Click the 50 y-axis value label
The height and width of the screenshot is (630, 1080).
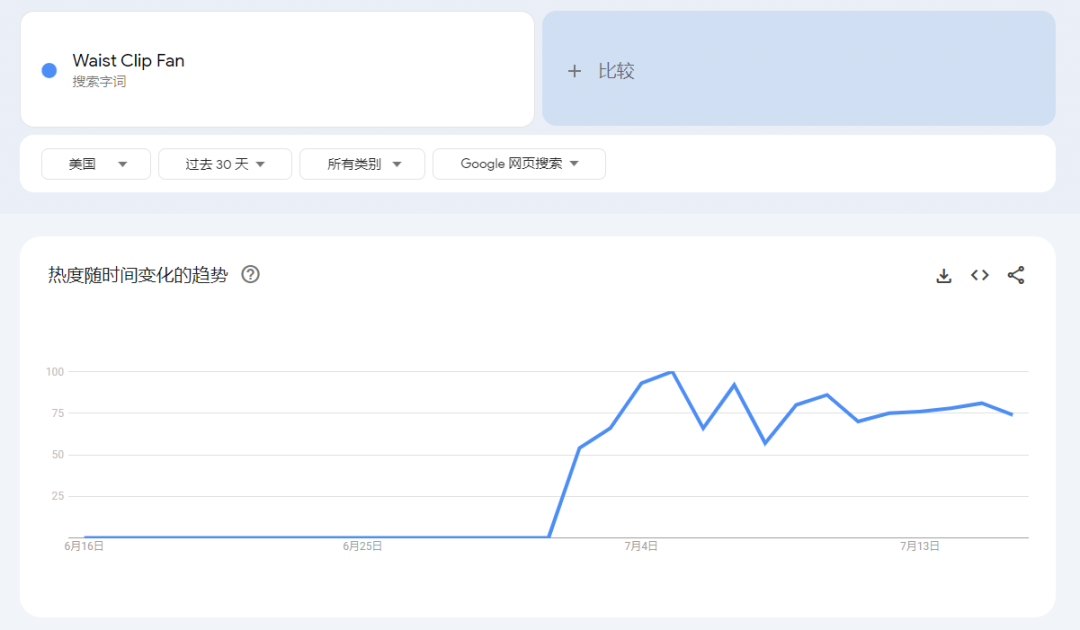pyautogui.click(x=57, y=455)
